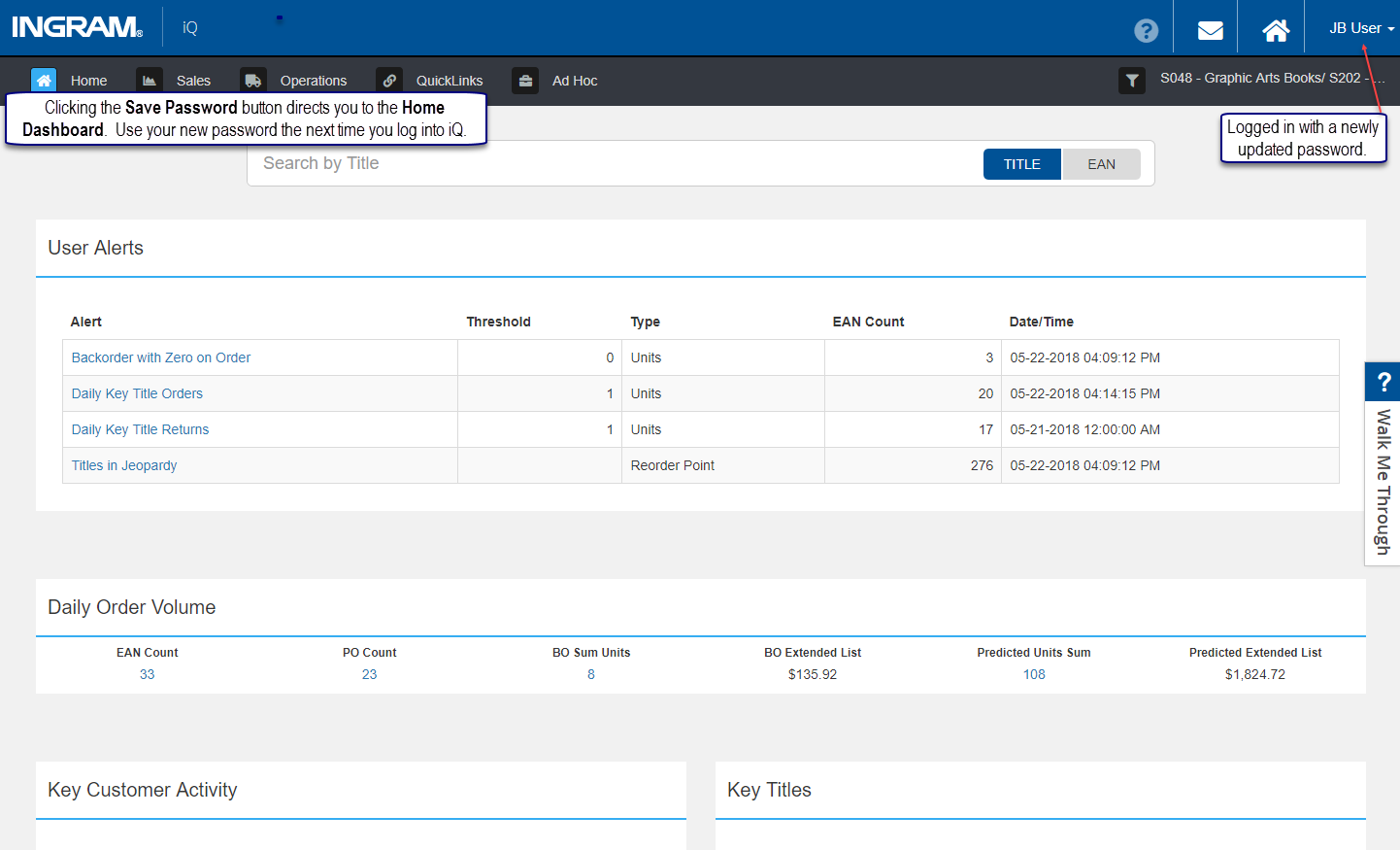Click the Operations truck icon

coord(253,80)
